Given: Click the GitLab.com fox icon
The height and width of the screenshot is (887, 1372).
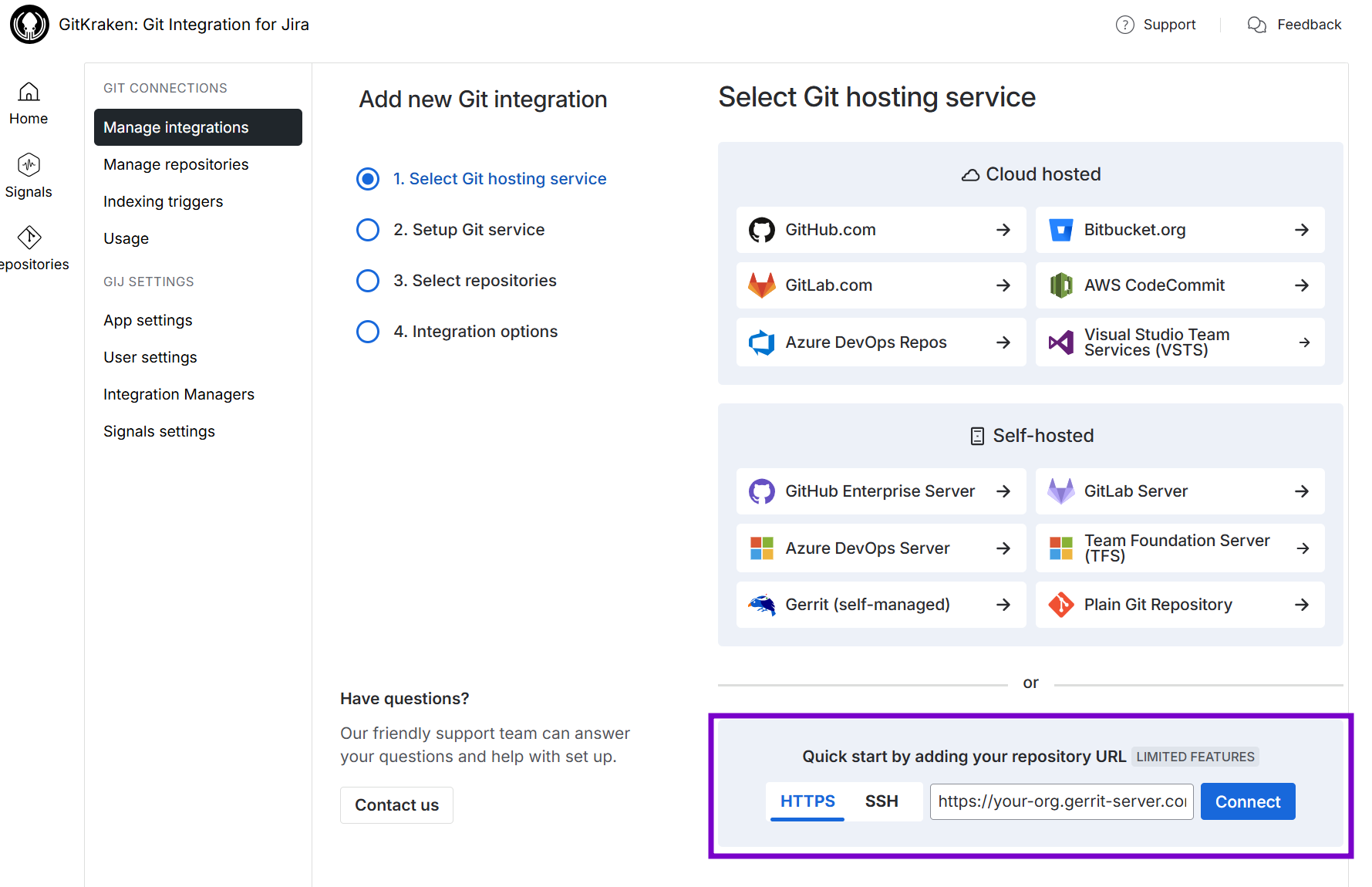Looking at the screenshot, I should 761,285.
